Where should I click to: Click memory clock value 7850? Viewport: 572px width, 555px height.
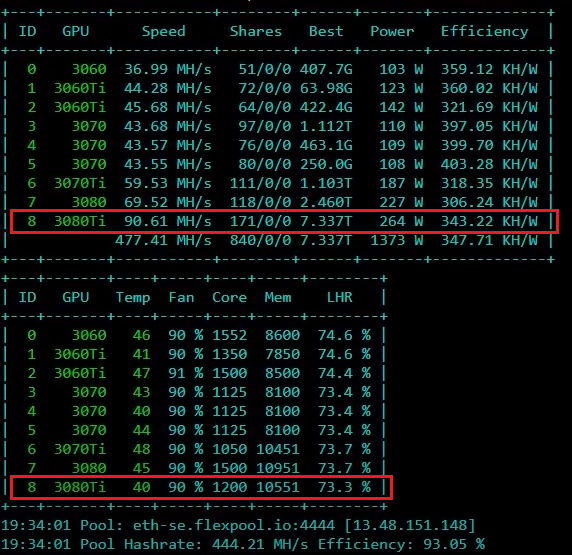[282, 354]
